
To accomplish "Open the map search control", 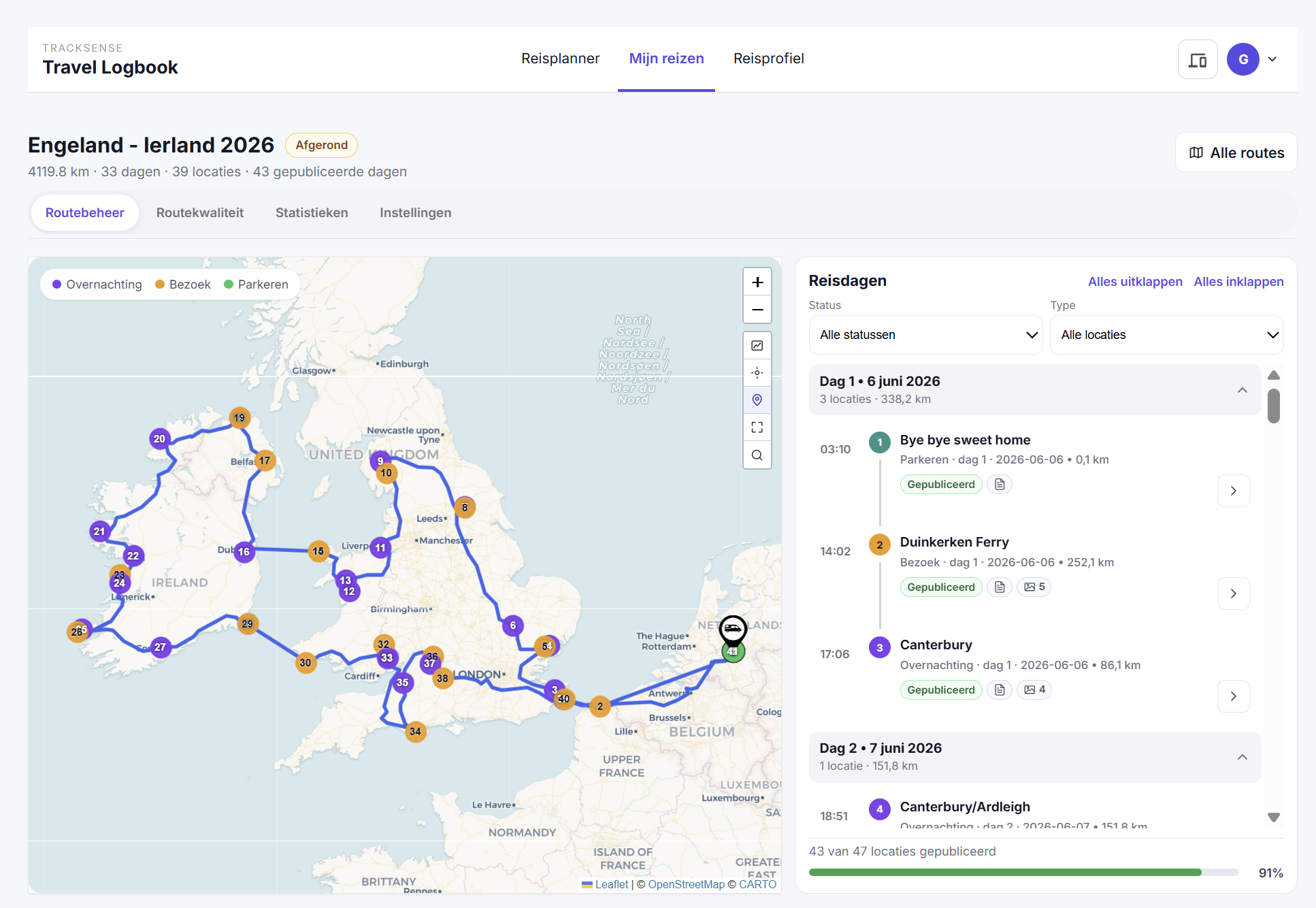I will [757, 455].
